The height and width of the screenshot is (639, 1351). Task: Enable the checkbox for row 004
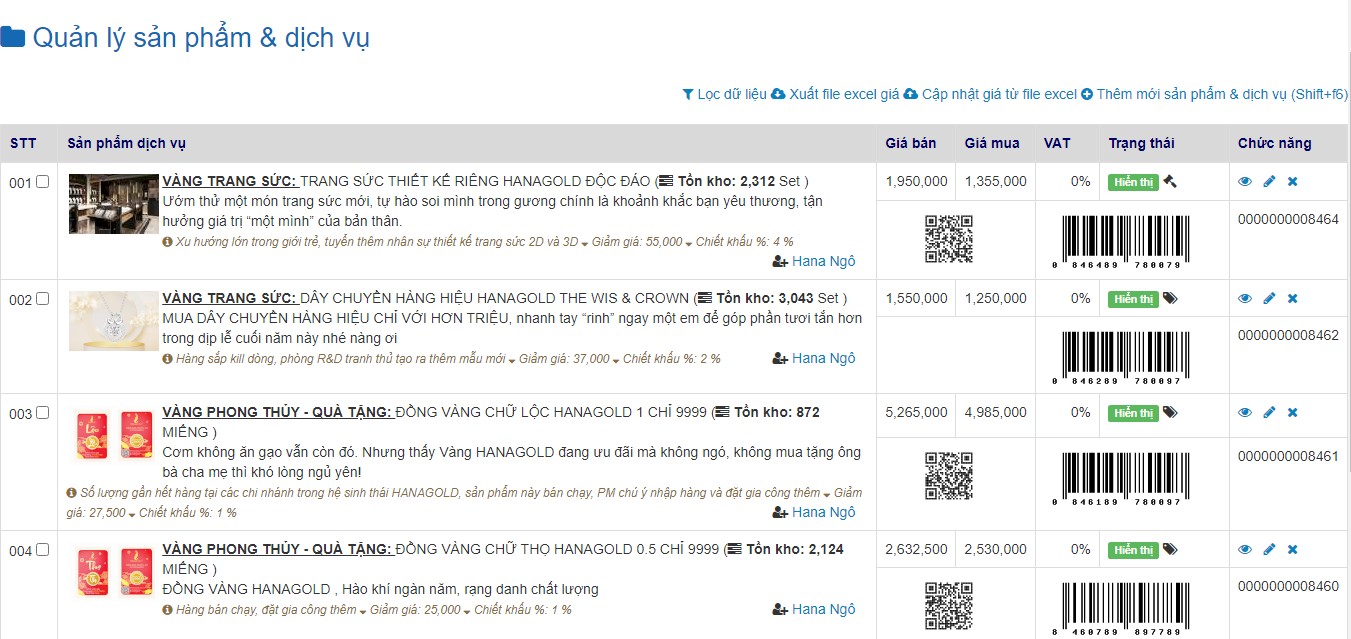tap(42, 550)
